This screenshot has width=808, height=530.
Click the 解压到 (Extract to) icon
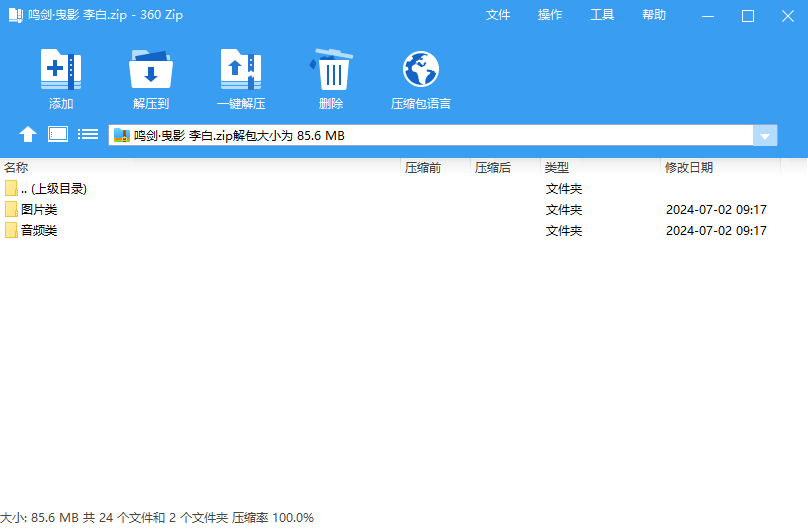(151, 71)
